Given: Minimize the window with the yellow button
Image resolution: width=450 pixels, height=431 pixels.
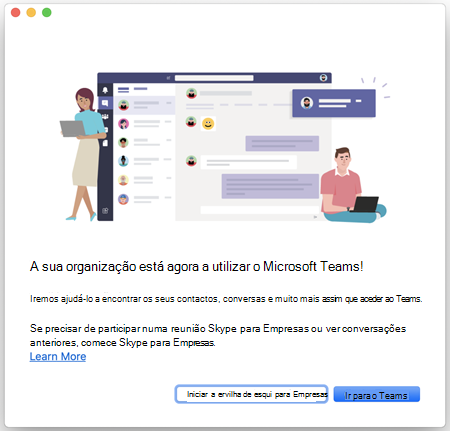Looking at the screenshot, I should point(31,13).
